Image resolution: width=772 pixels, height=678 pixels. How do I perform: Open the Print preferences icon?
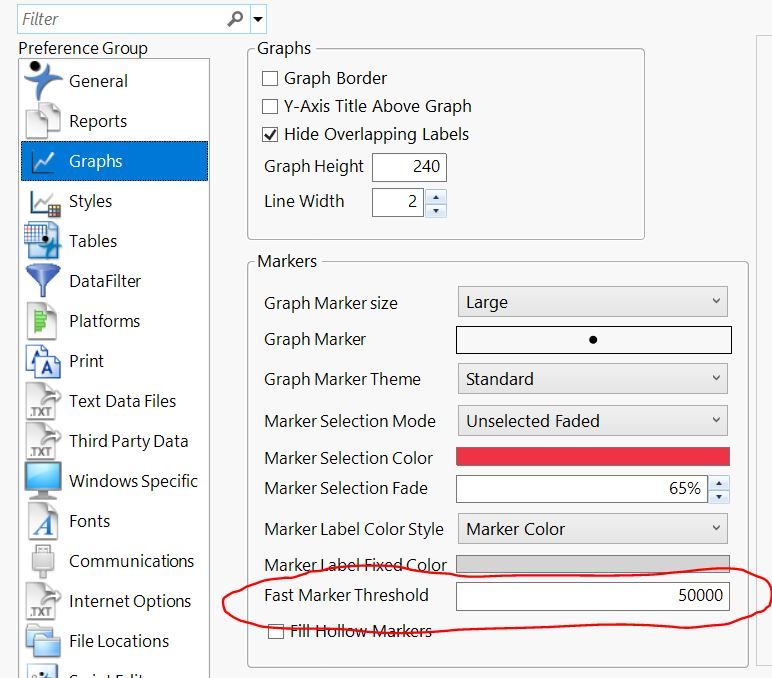[x=43, y=361]
